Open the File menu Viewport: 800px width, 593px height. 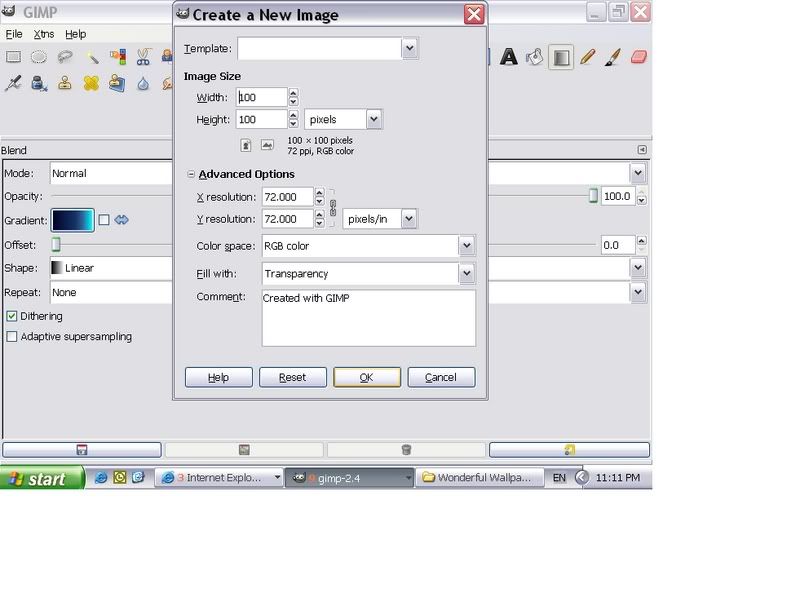pyautogui.click(x=14, y=34)
